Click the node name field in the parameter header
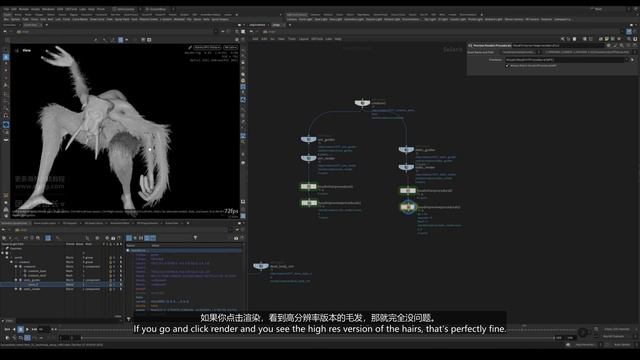This screenshot has height=360, width=640. [558, 45]
